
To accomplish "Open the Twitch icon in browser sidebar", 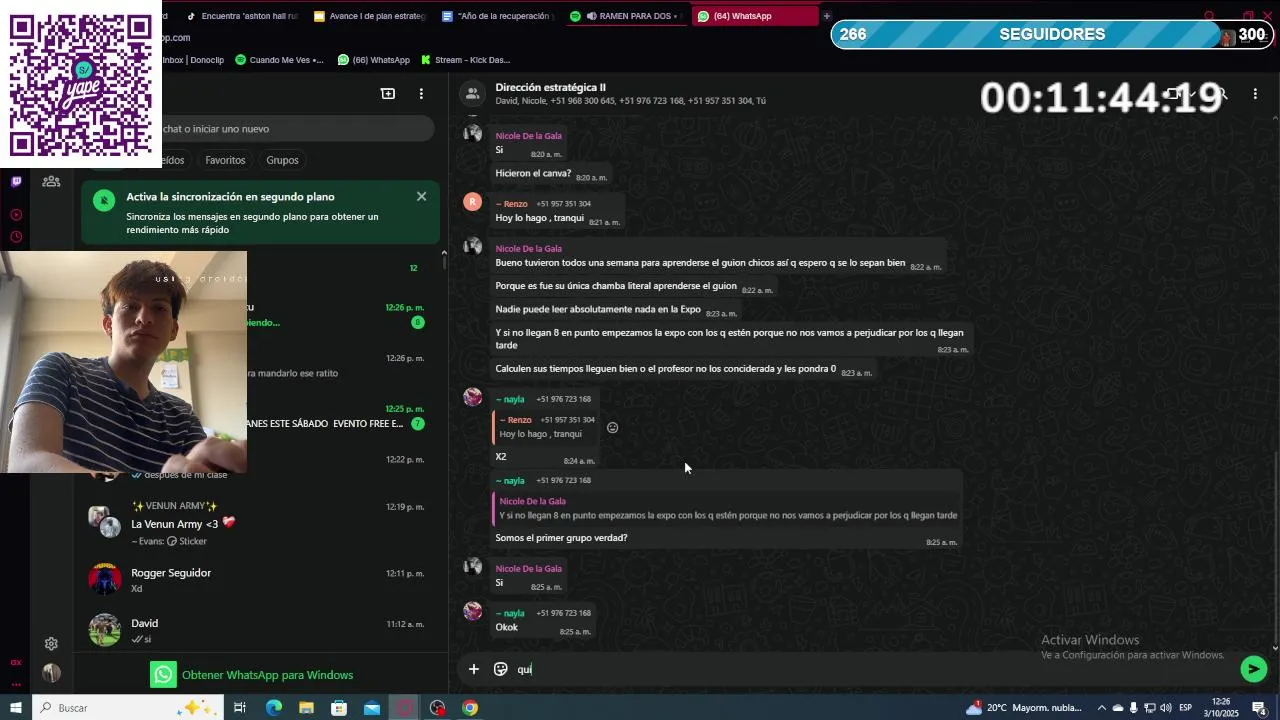I will (16, 181).
